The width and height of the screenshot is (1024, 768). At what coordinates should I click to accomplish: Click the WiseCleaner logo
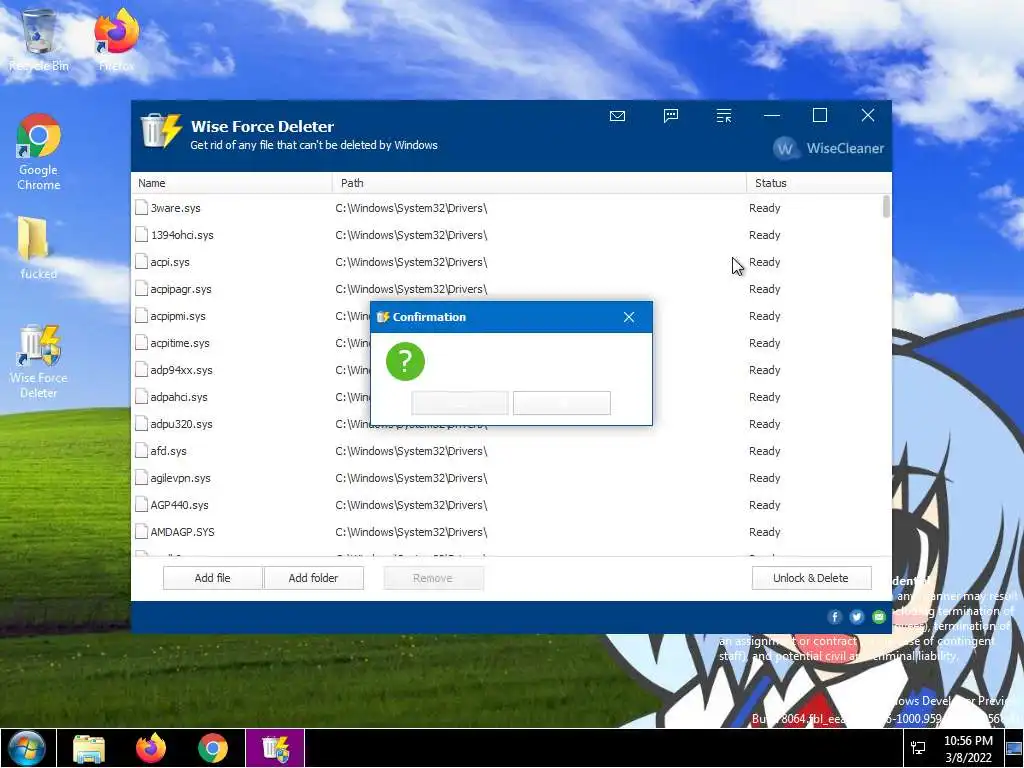coord(829,148)
